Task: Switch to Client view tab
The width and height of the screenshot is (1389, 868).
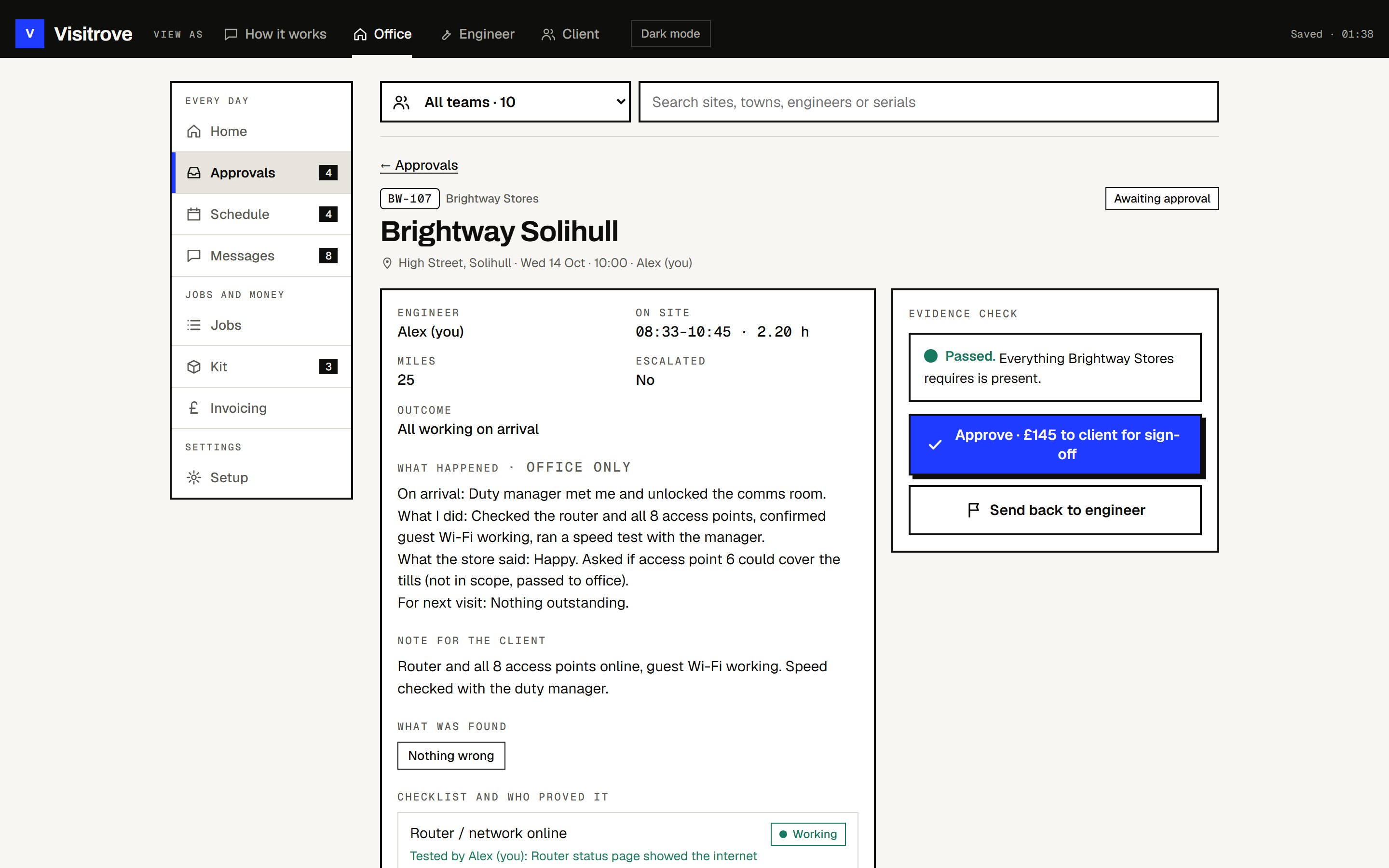Action: coord(570,34)
